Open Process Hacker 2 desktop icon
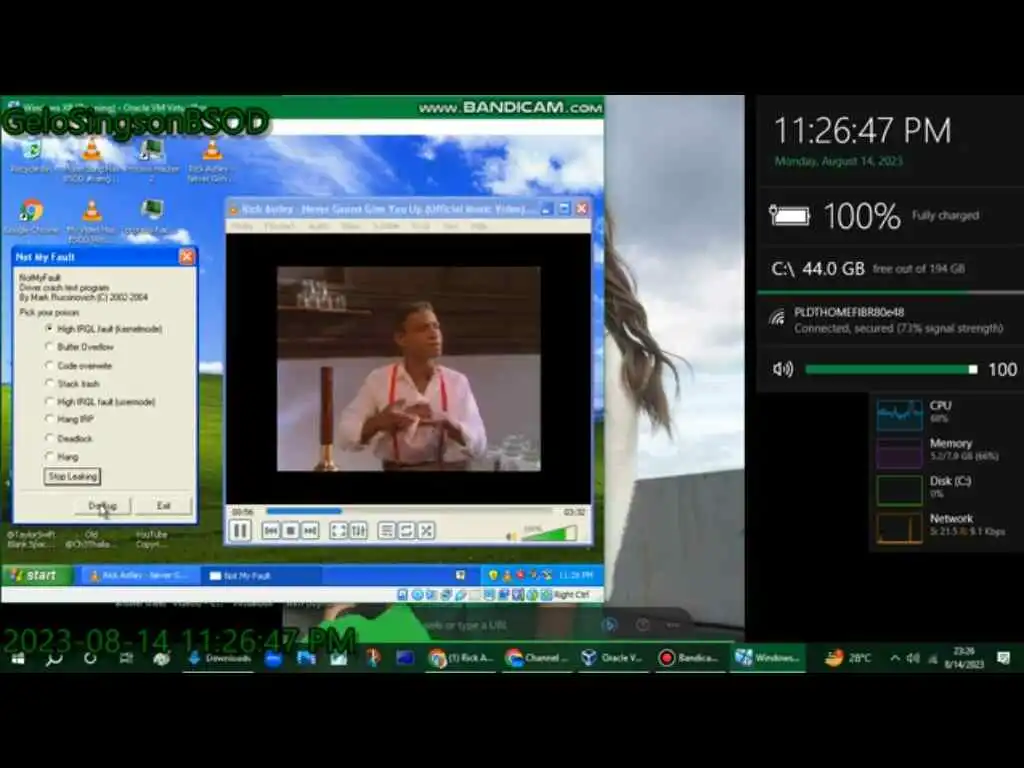The width and height of the screenshot is (1024, 768). 152,160
